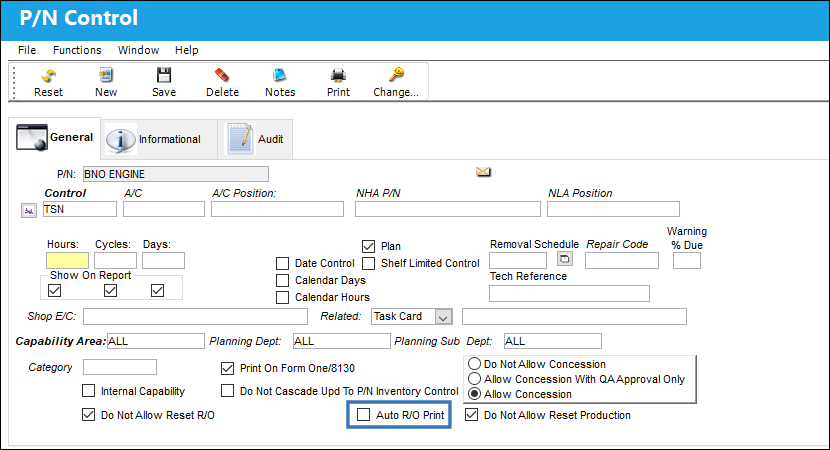
Task: Click the Print printer icon
Action: click(338, 75)
